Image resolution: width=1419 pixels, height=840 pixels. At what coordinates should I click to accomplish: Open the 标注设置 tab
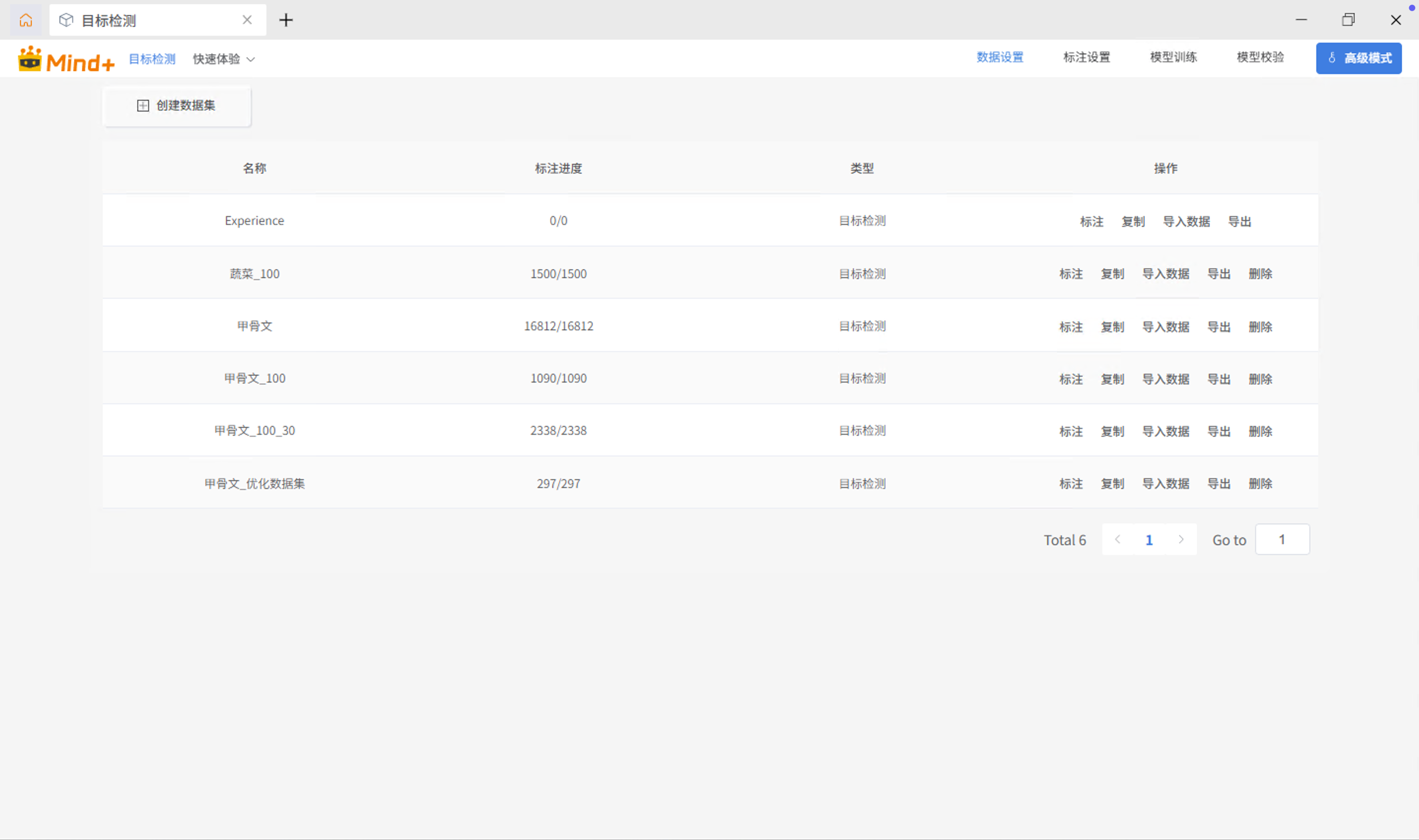(x=1086, y=57)
